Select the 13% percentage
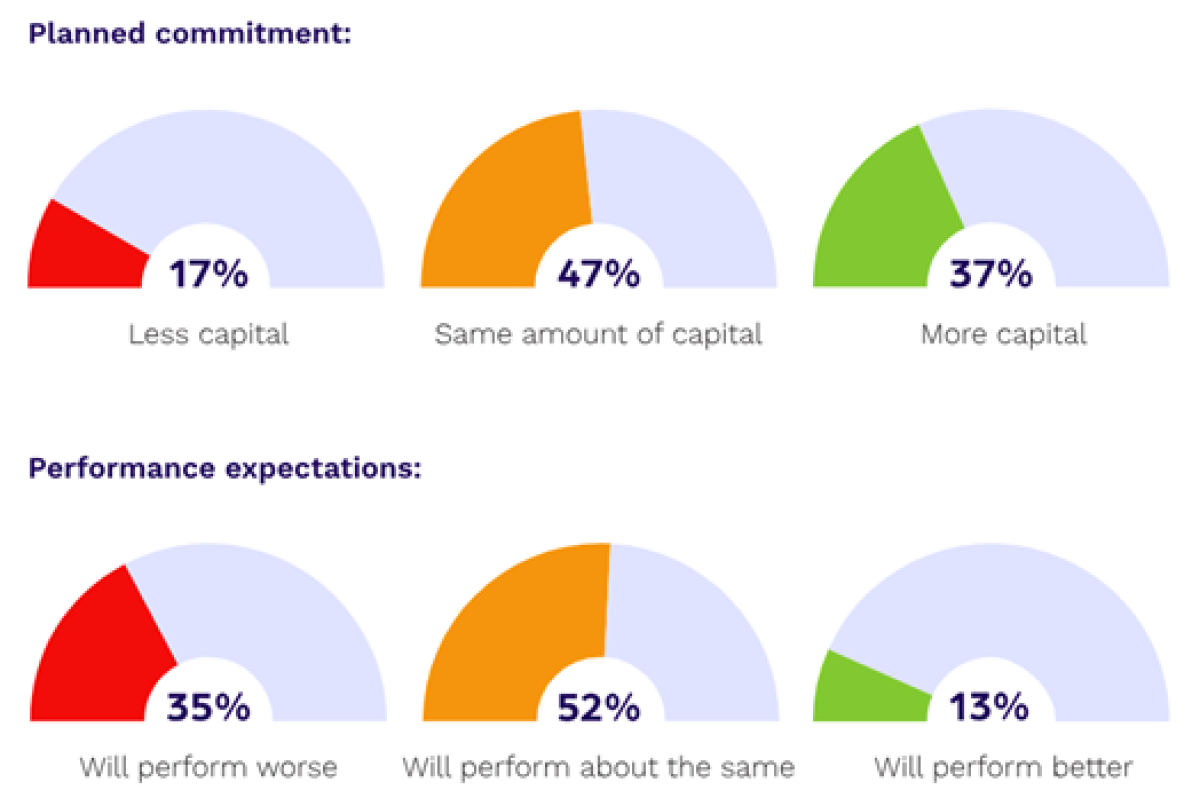Viewport: 1200px width, 806px height. coord(990,708)
